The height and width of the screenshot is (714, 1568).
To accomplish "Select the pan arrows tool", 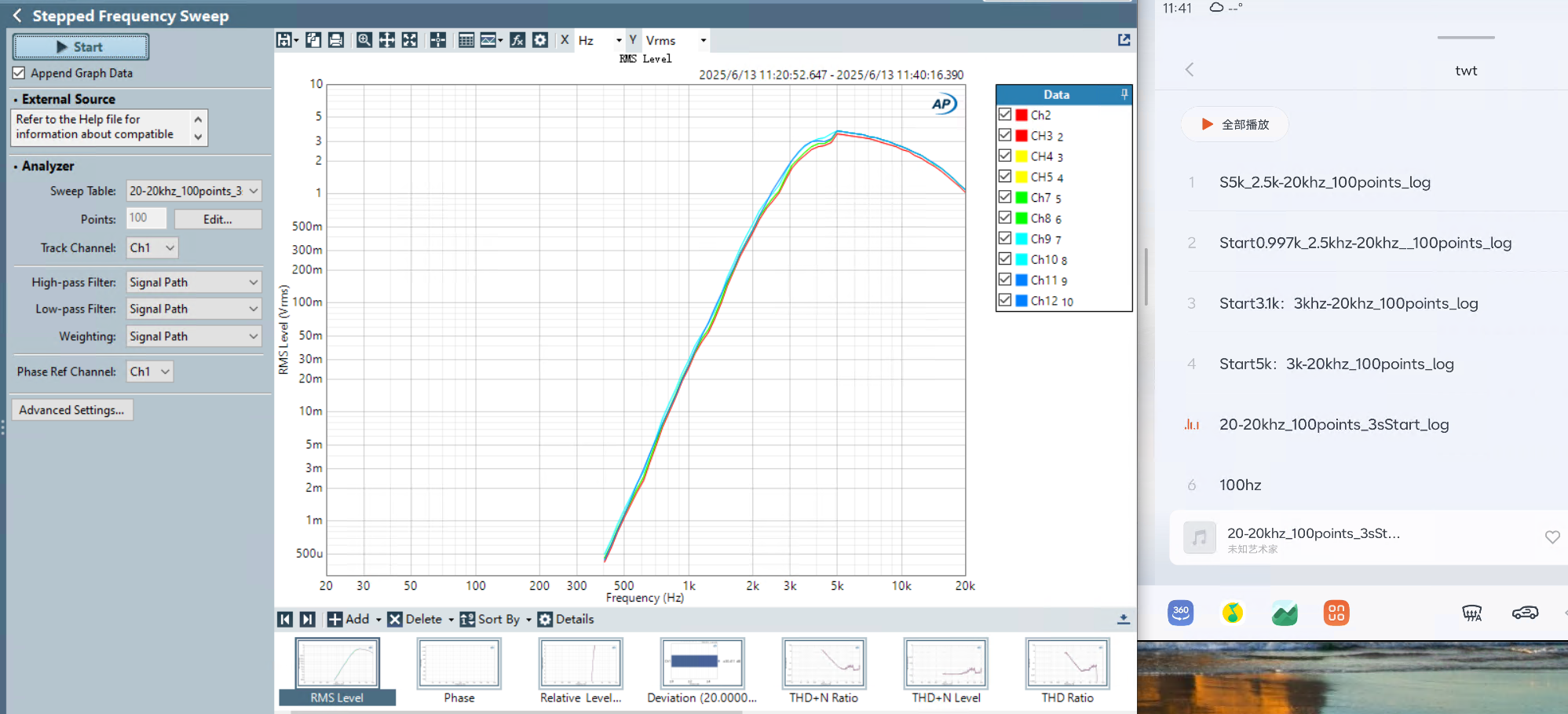I will [387, 40].
